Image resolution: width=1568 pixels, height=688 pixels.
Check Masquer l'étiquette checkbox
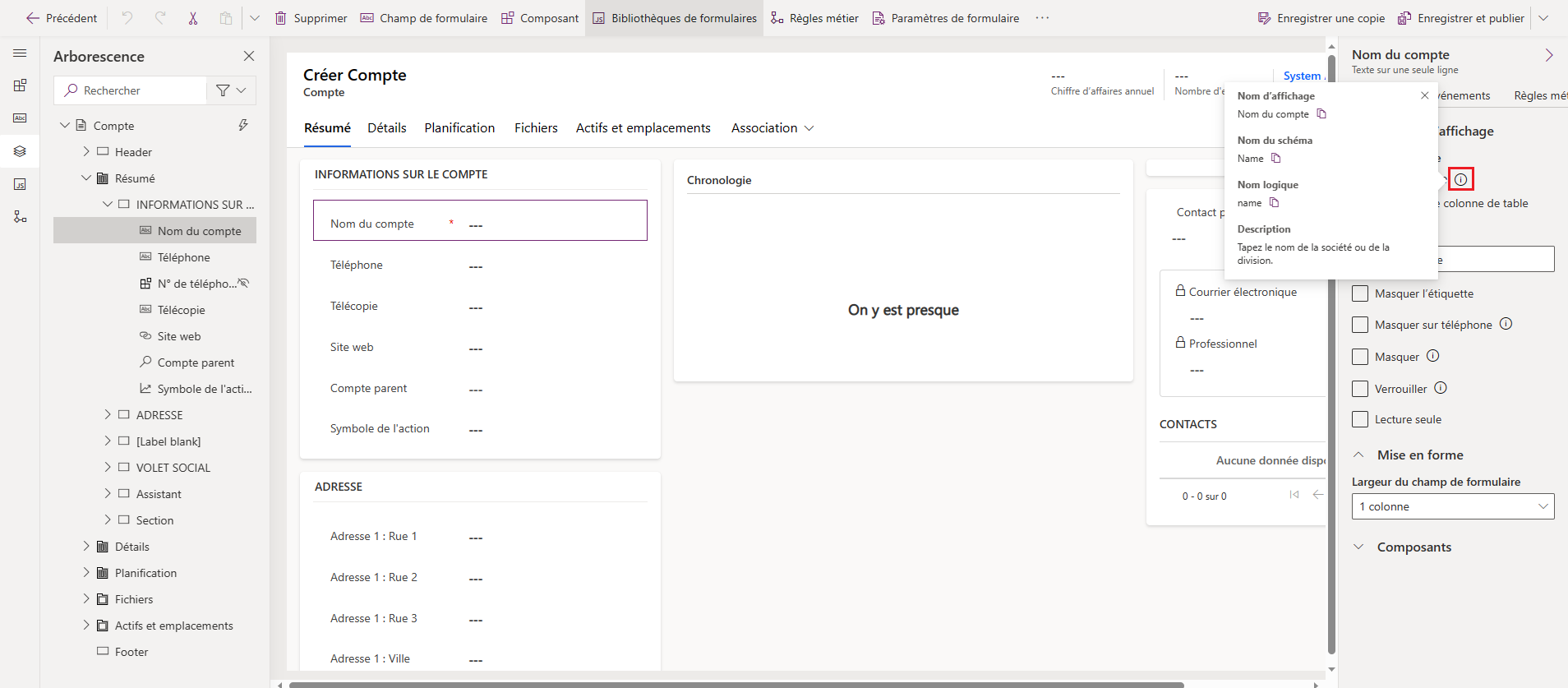(1360, 293)
